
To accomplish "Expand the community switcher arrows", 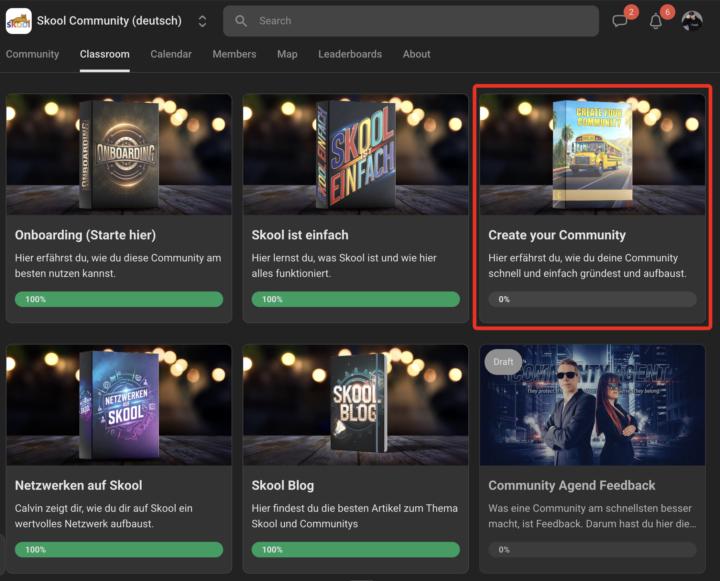I will coord(202,21).
